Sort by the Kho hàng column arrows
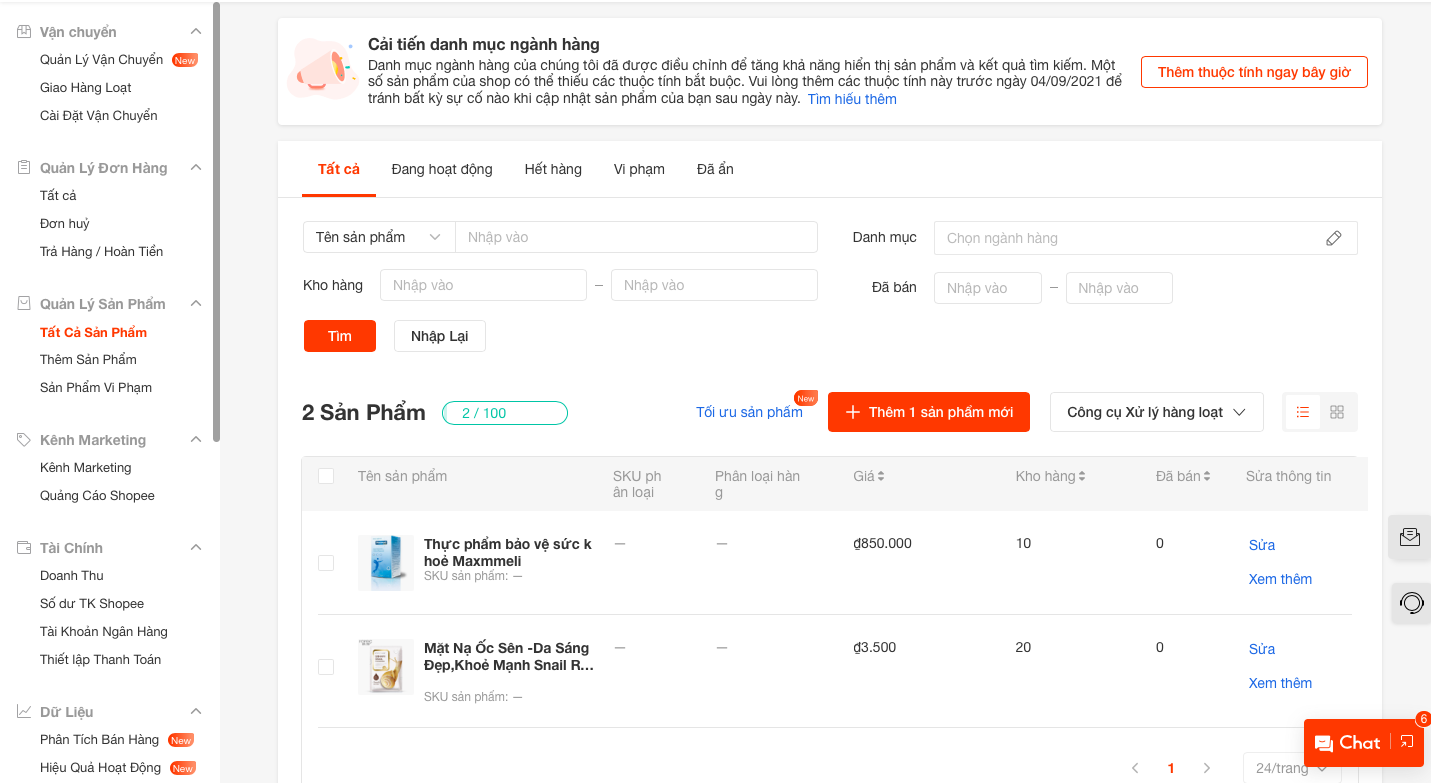 click(1082, 477)
